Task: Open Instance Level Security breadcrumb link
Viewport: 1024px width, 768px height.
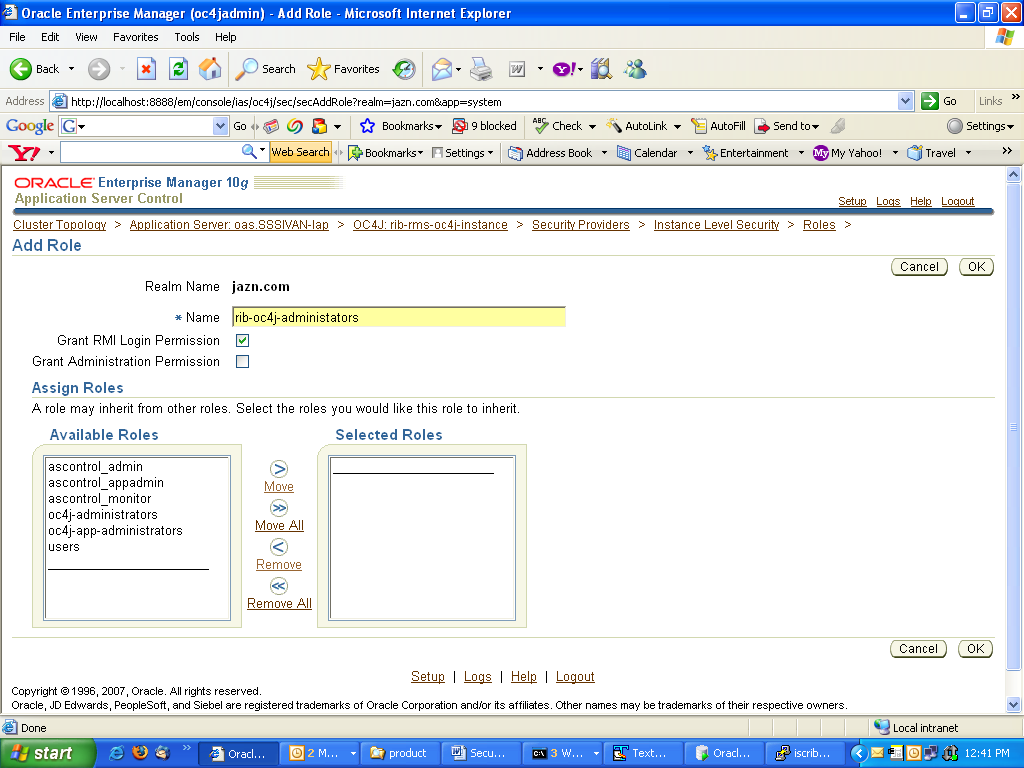Action: (x=716, y=225)
